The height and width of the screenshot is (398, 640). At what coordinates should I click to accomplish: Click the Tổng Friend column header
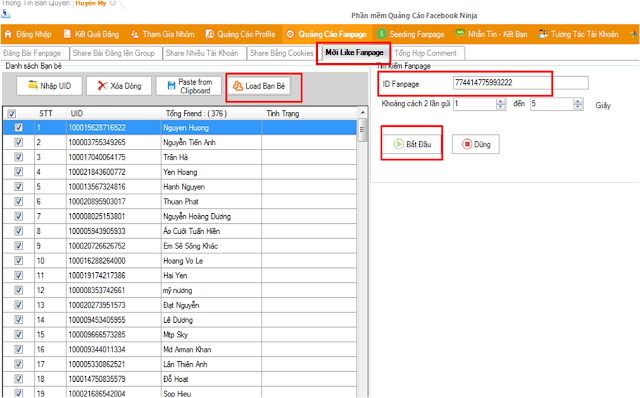point(211,113)
